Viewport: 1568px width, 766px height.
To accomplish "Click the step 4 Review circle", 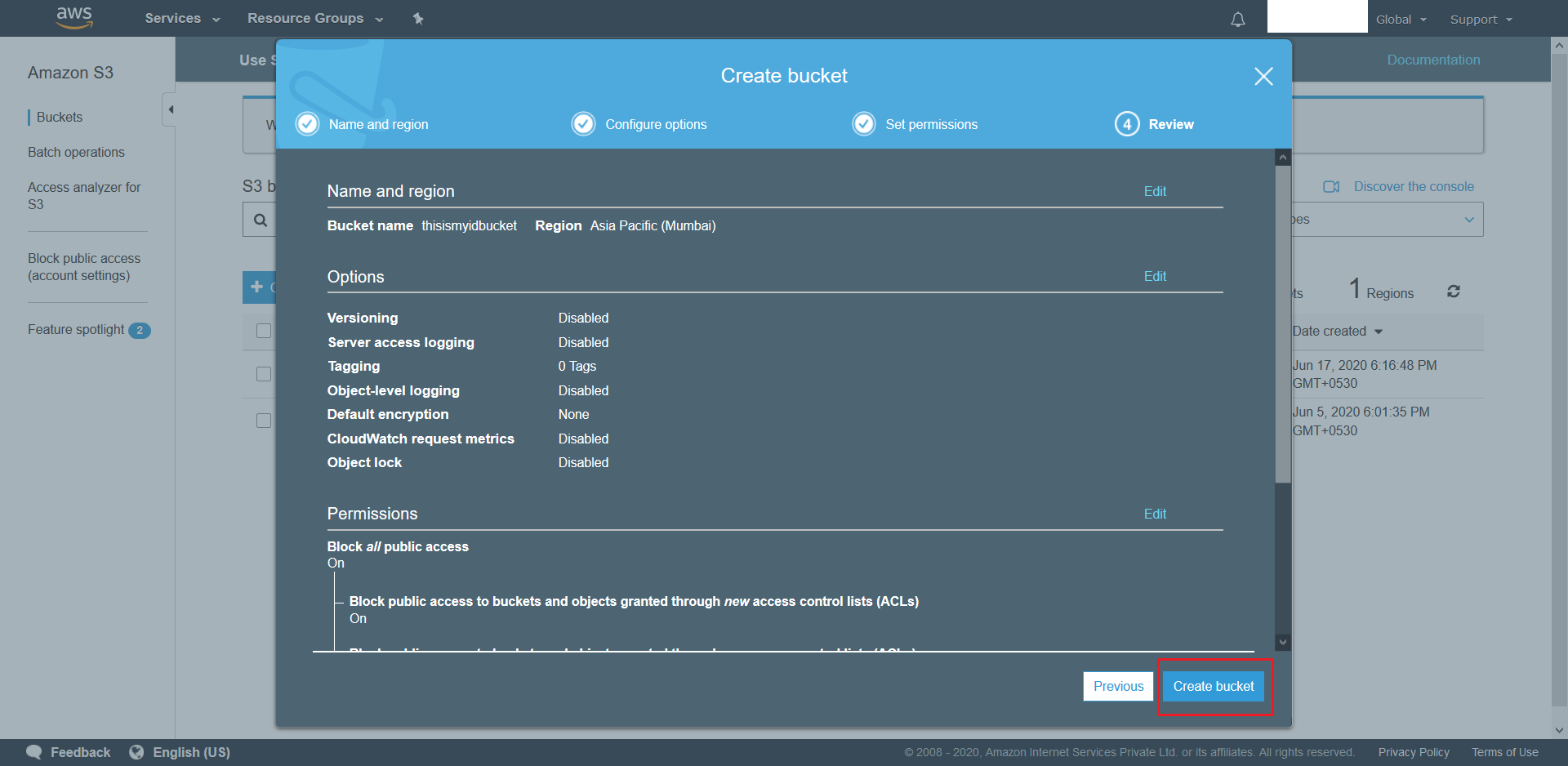I will (1127, 124).
